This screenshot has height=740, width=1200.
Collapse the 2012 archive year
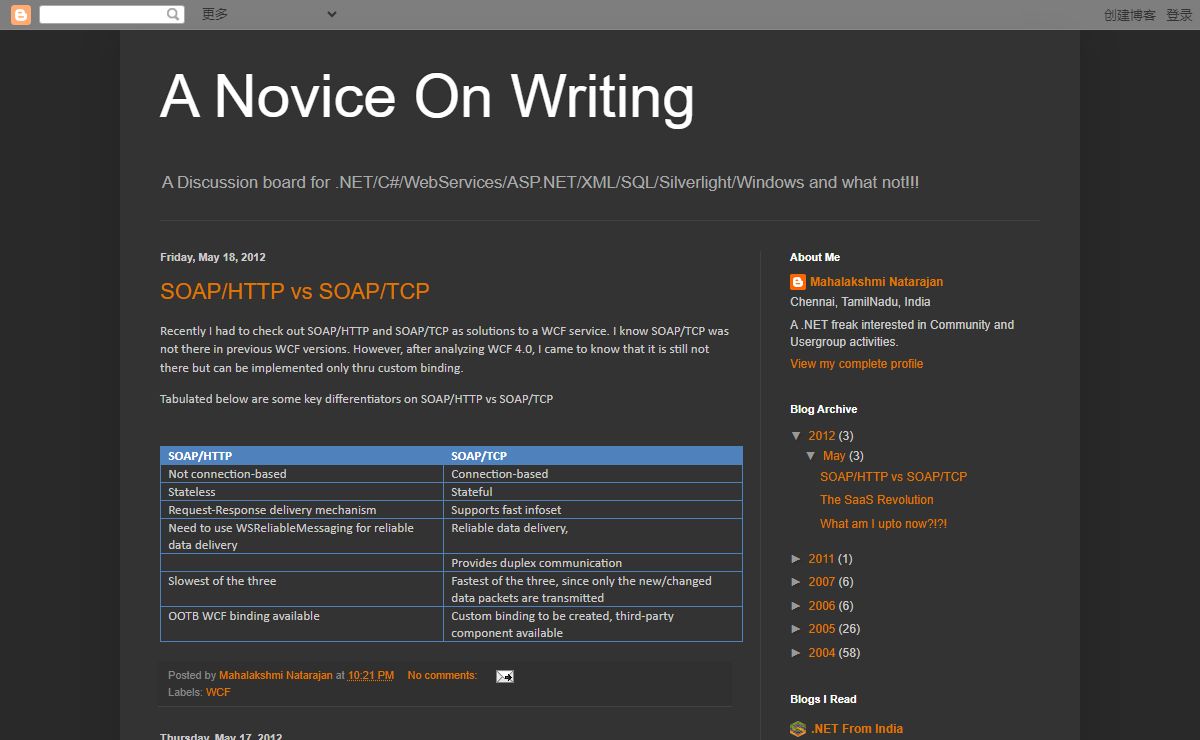797,436
